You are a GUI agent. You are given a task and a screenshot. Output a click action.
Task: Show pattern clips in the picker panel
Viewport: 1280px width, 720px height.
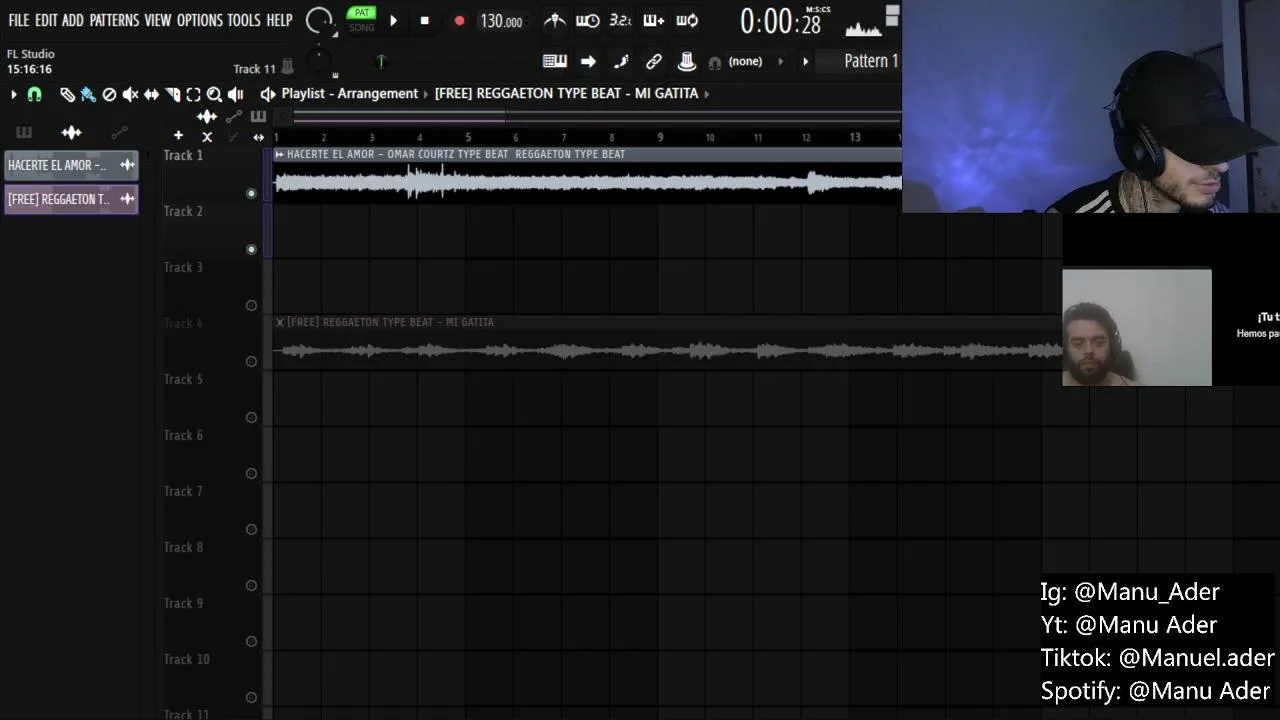tap(23, 132)
